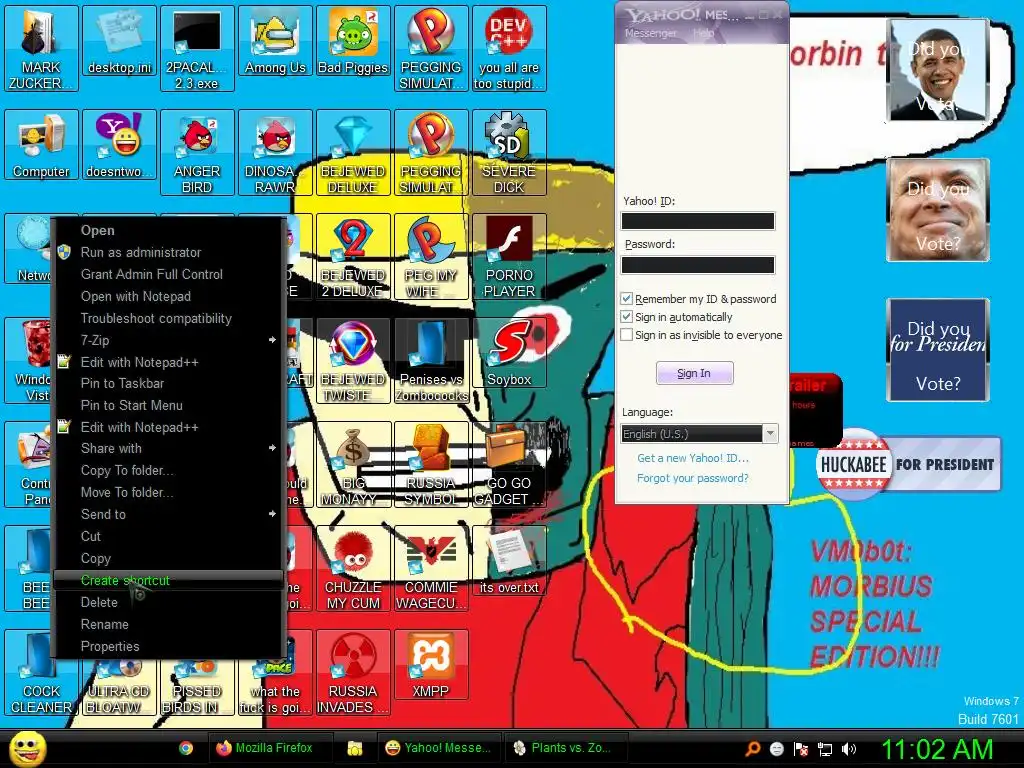Select the BEJEWED DELUXE gem icon
This screenshot has width=1024, height=768.
(353, 153)
